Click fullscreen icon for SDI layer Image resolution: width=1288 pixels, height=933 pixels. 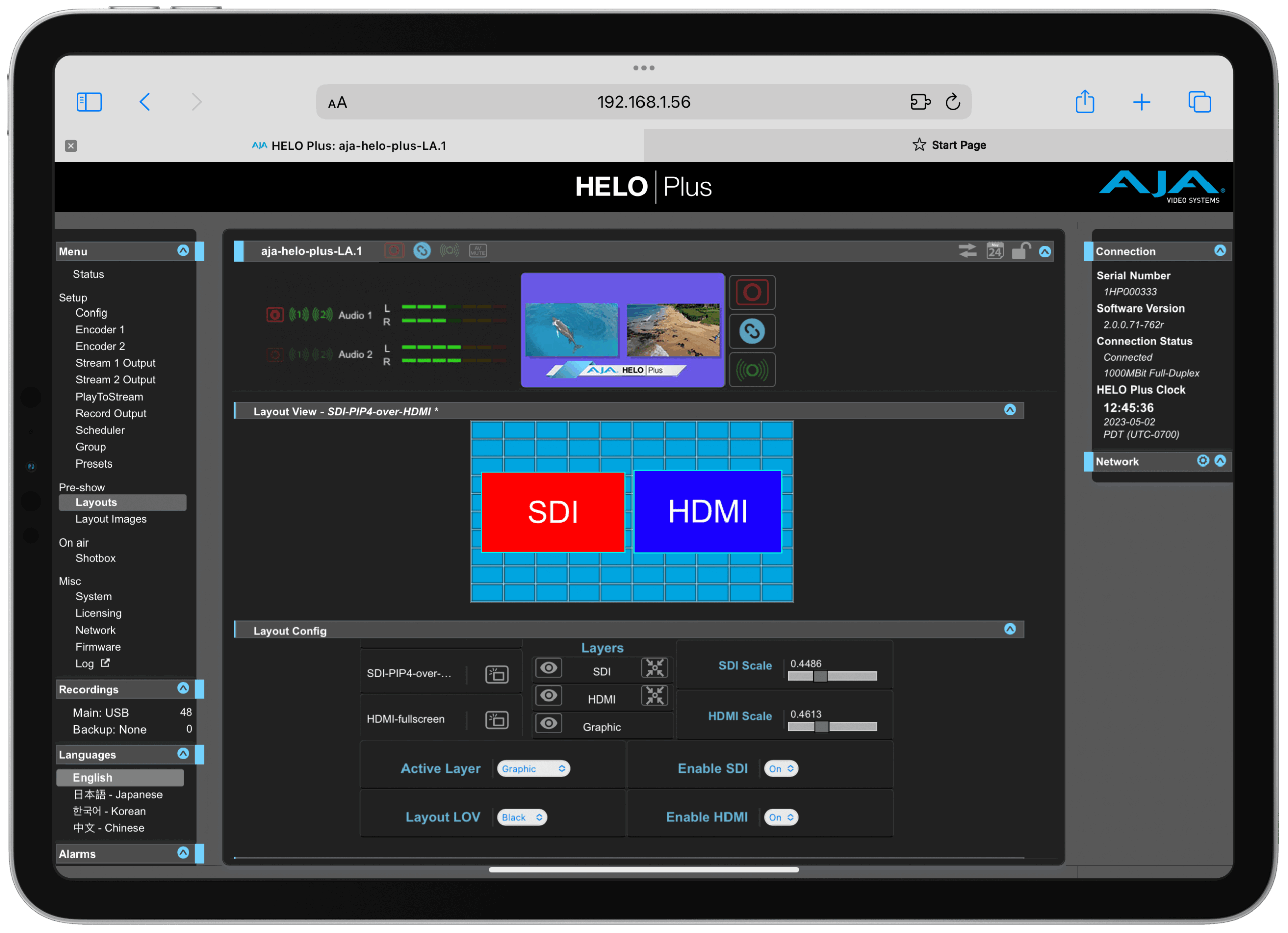654,668
